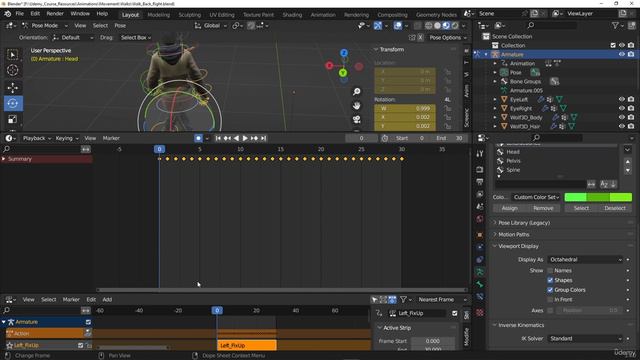The image size is (640, 360).
Task: Toggle camera view icon in viewport
Action: [357, 120]
